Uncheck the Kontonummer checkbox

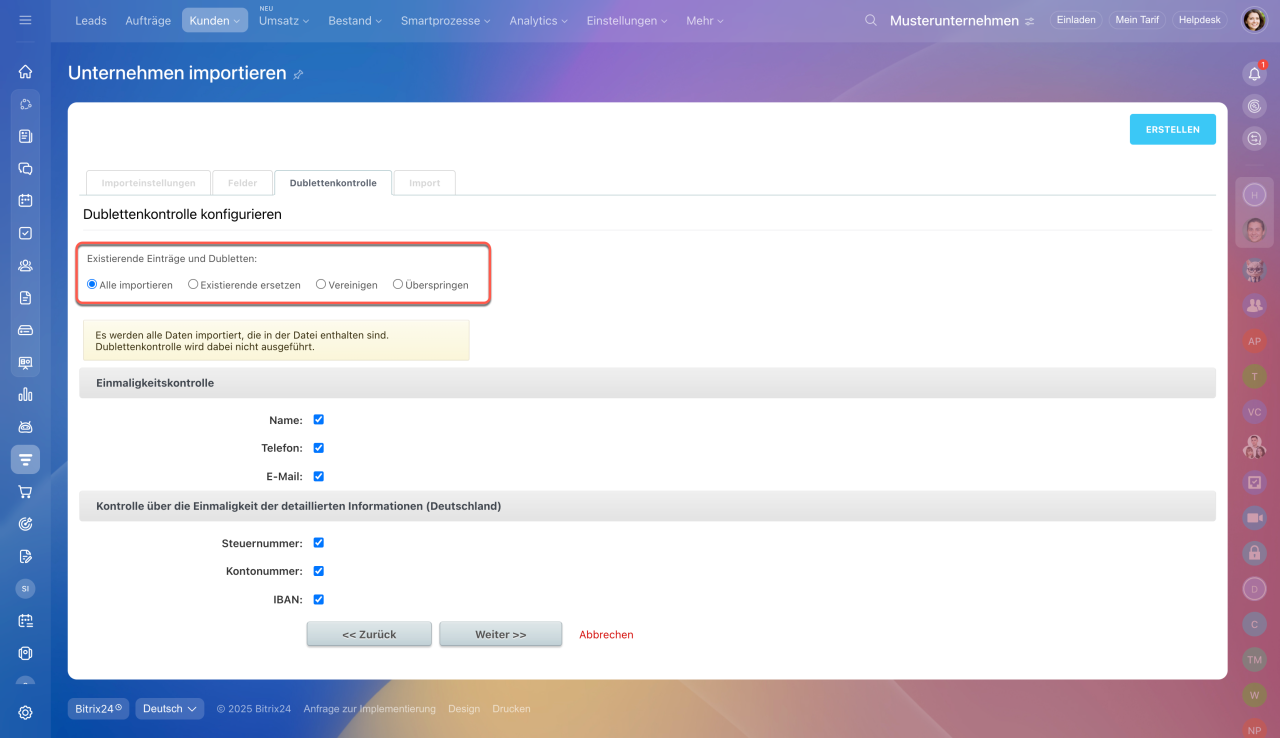319,571
